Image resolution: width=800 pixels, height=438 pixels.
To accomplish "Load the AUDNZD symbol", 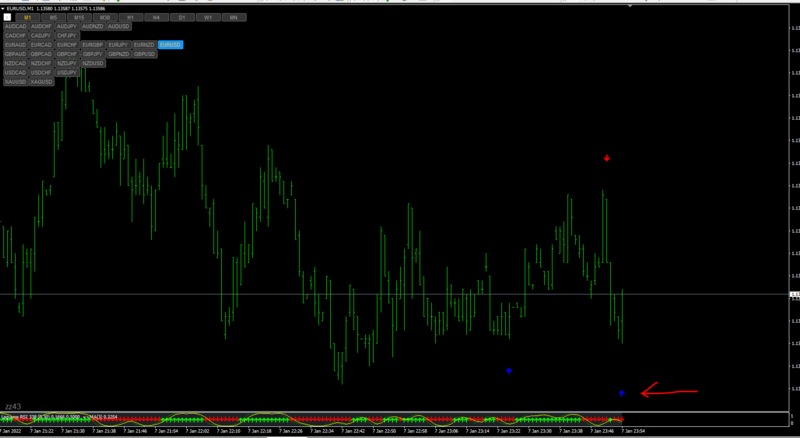I will click(93, 27).
